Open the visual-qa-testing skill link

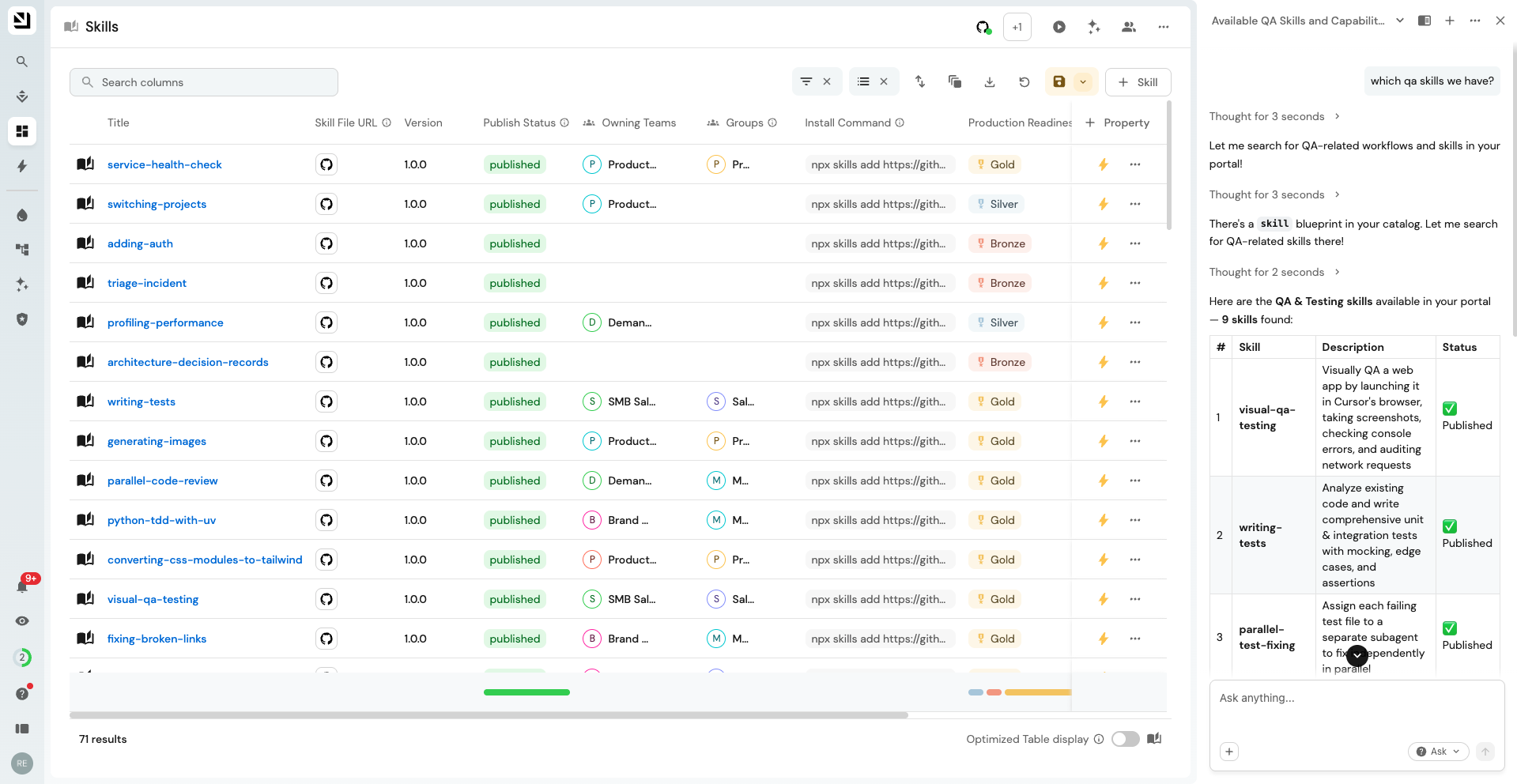[153, 599]
